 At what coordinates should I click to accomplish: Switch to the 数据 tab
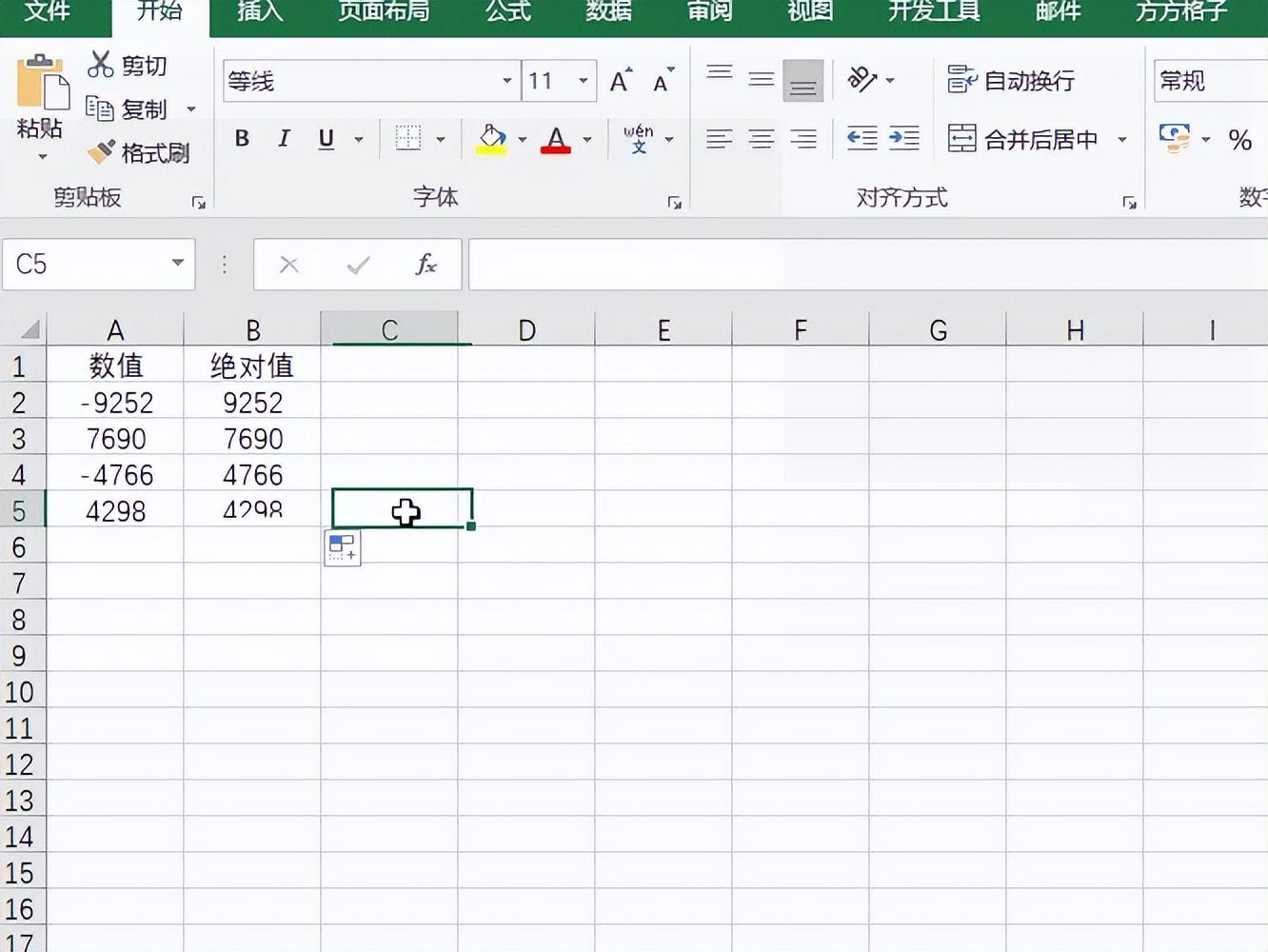tap(609, 11)
